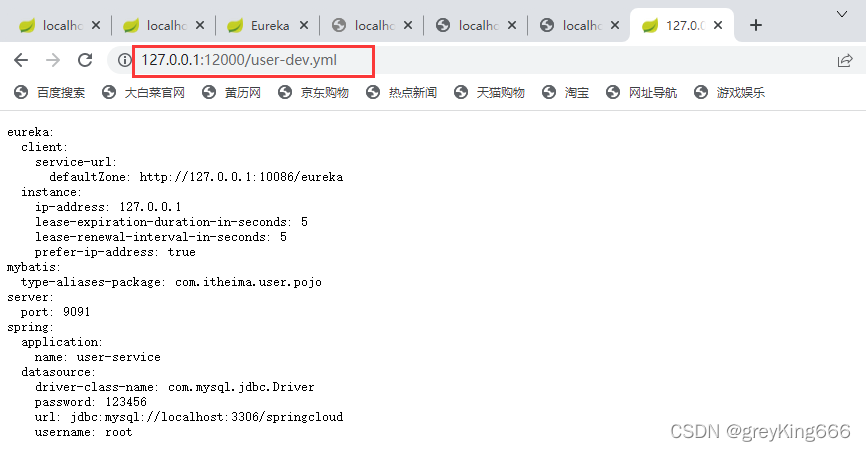The height and width of the screenshot is (451, 866).
Task: Close the leftmost localhost tab
Action: (x=96, y=25)
